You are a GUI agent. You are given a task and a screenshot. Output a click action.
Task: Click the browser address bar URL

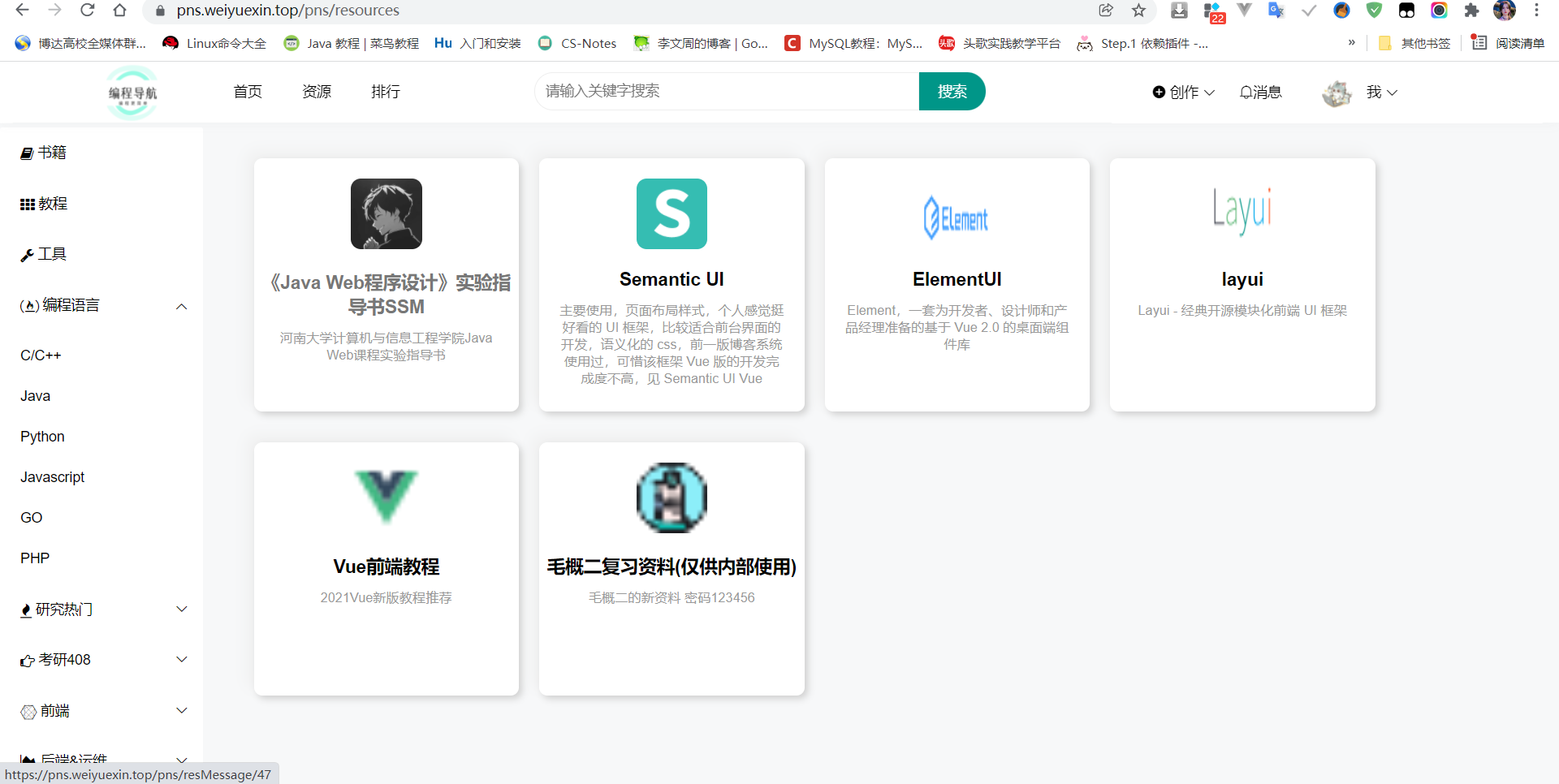pyautogui.click(x=287, y=11)
